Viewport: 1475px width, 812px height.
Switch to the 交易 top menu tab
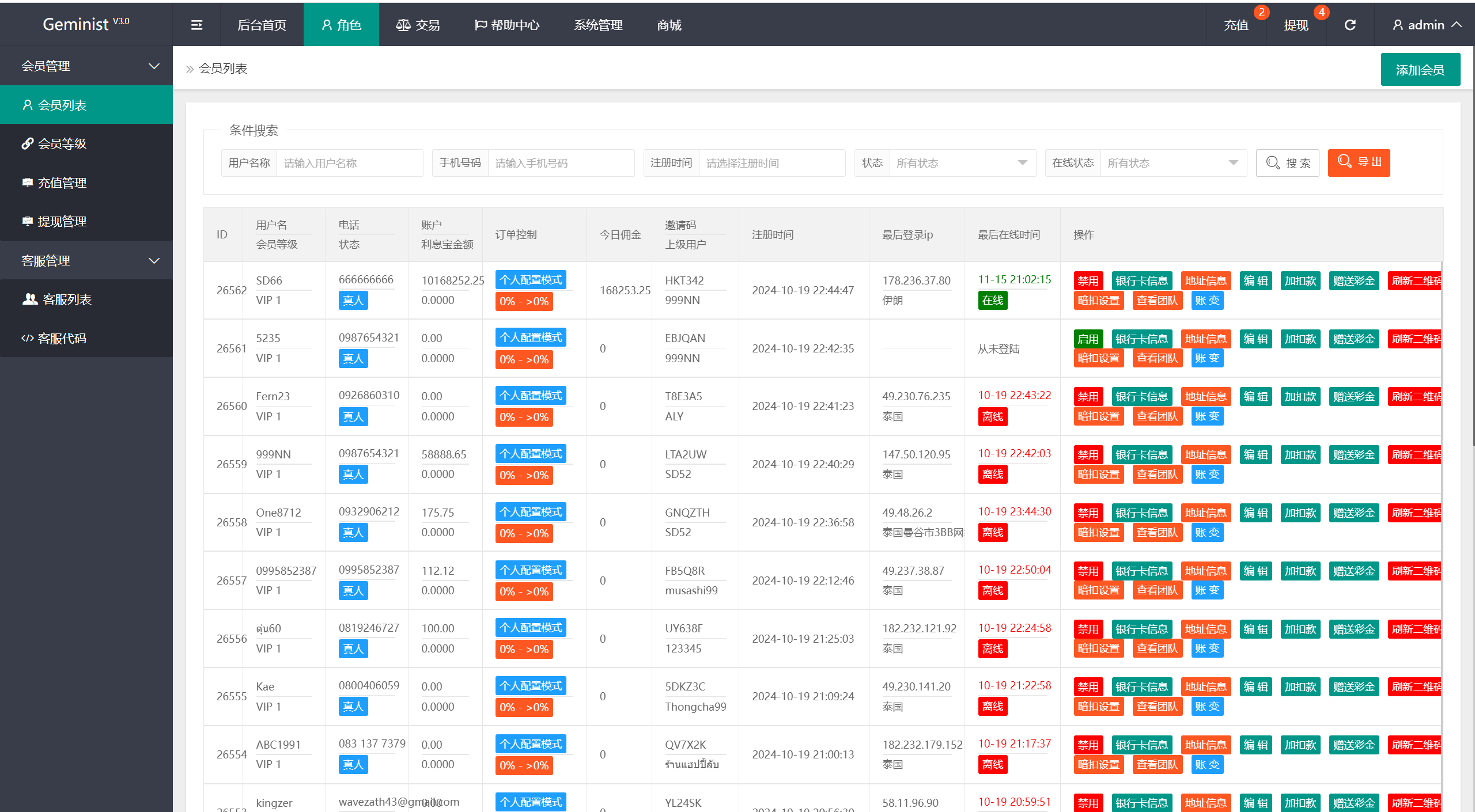(418, 25)
